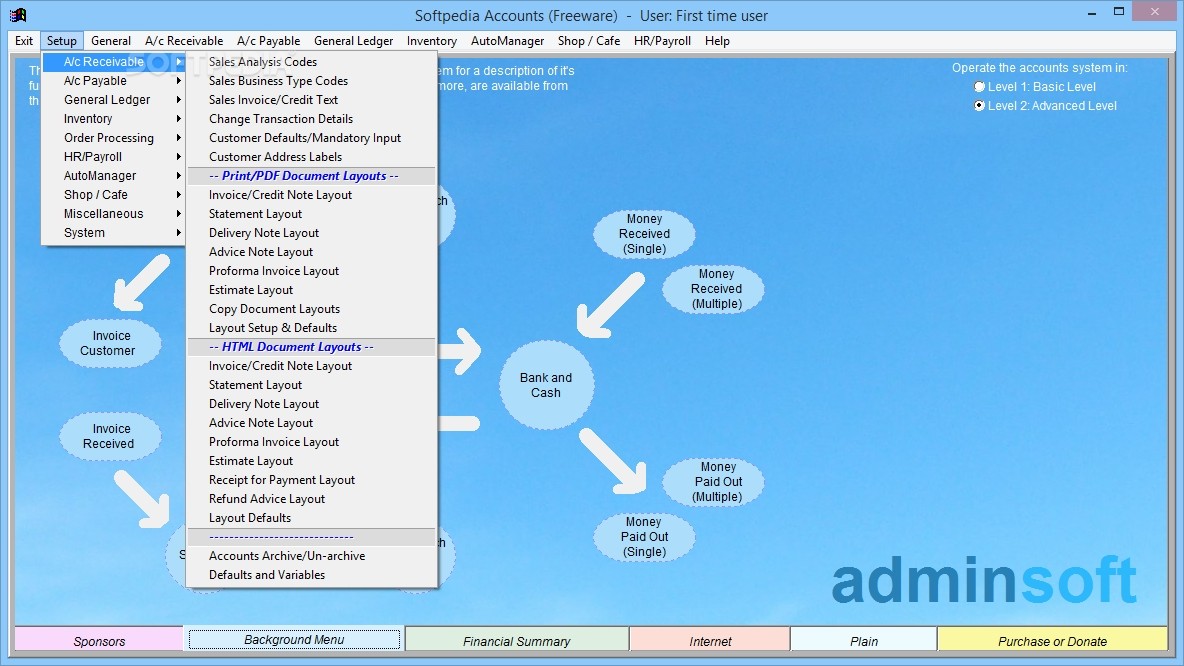Viewport: 1184px width, 666px height.
Task: Select Customer Address Labels
Action: (x=311, y=156)
